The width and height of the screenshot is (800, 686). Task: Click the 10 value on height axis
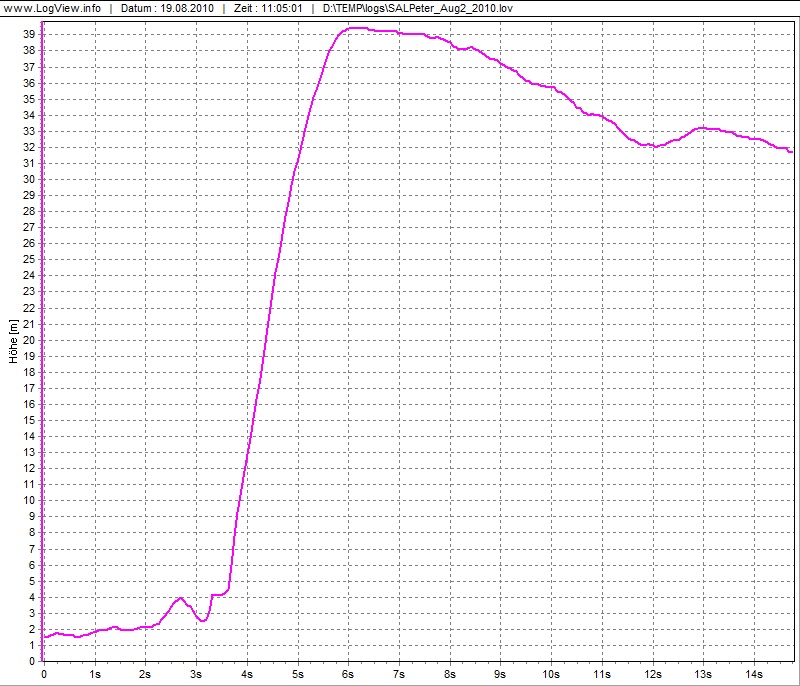pos(29,500)
